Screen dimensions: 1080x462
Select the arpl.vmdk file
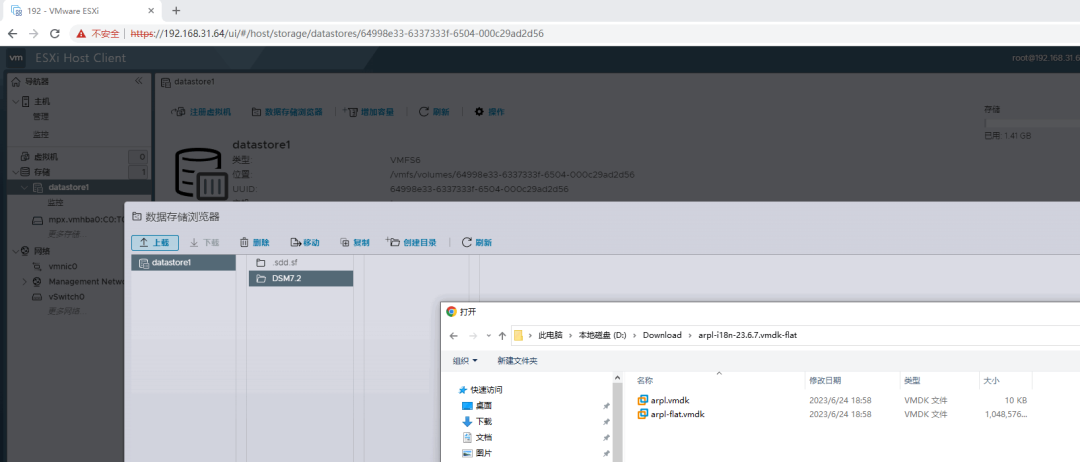[669, 400]
